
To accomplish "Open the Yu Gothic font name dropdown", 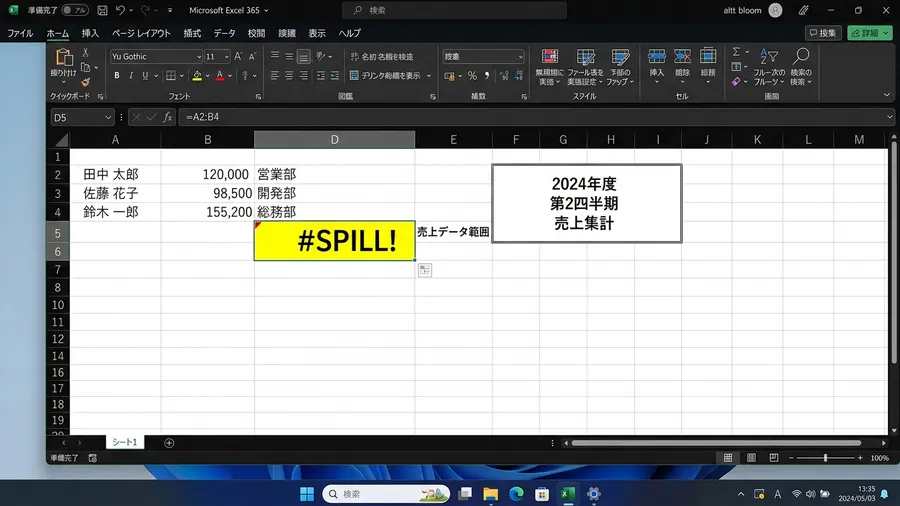I will pos(199,57).
